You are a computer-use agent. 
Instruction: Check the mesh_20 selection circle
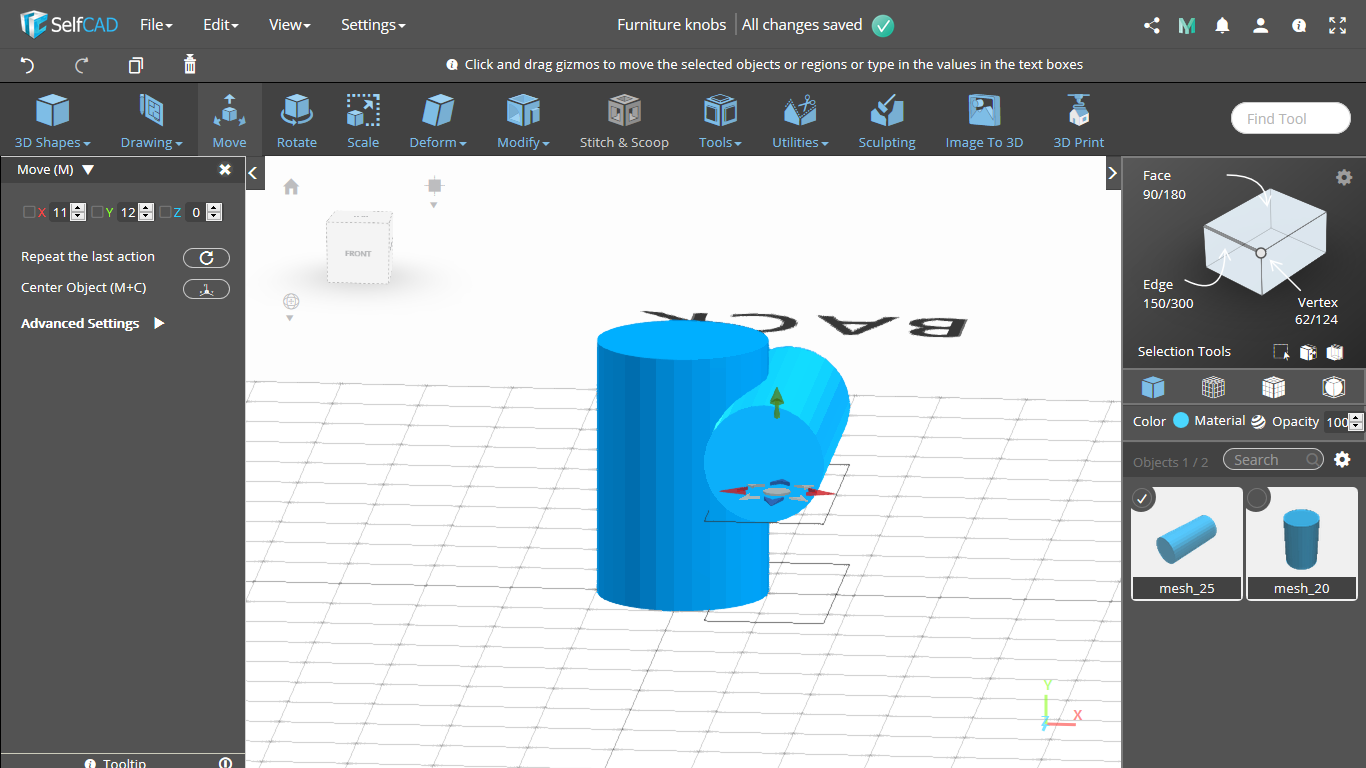(x=1258, y=497)
